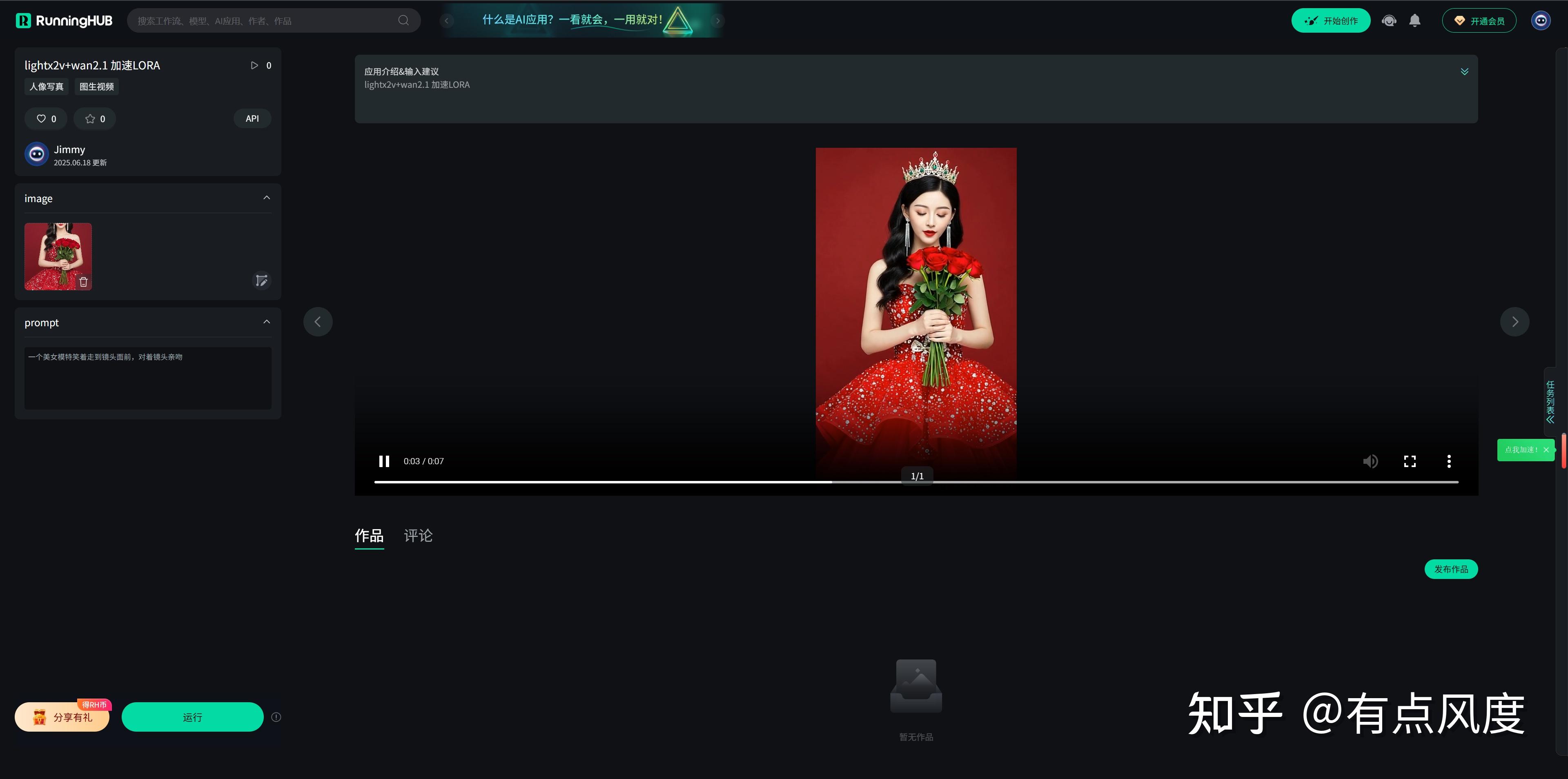
Task: Open customer support headset icon
Action: pos(1388,21)
